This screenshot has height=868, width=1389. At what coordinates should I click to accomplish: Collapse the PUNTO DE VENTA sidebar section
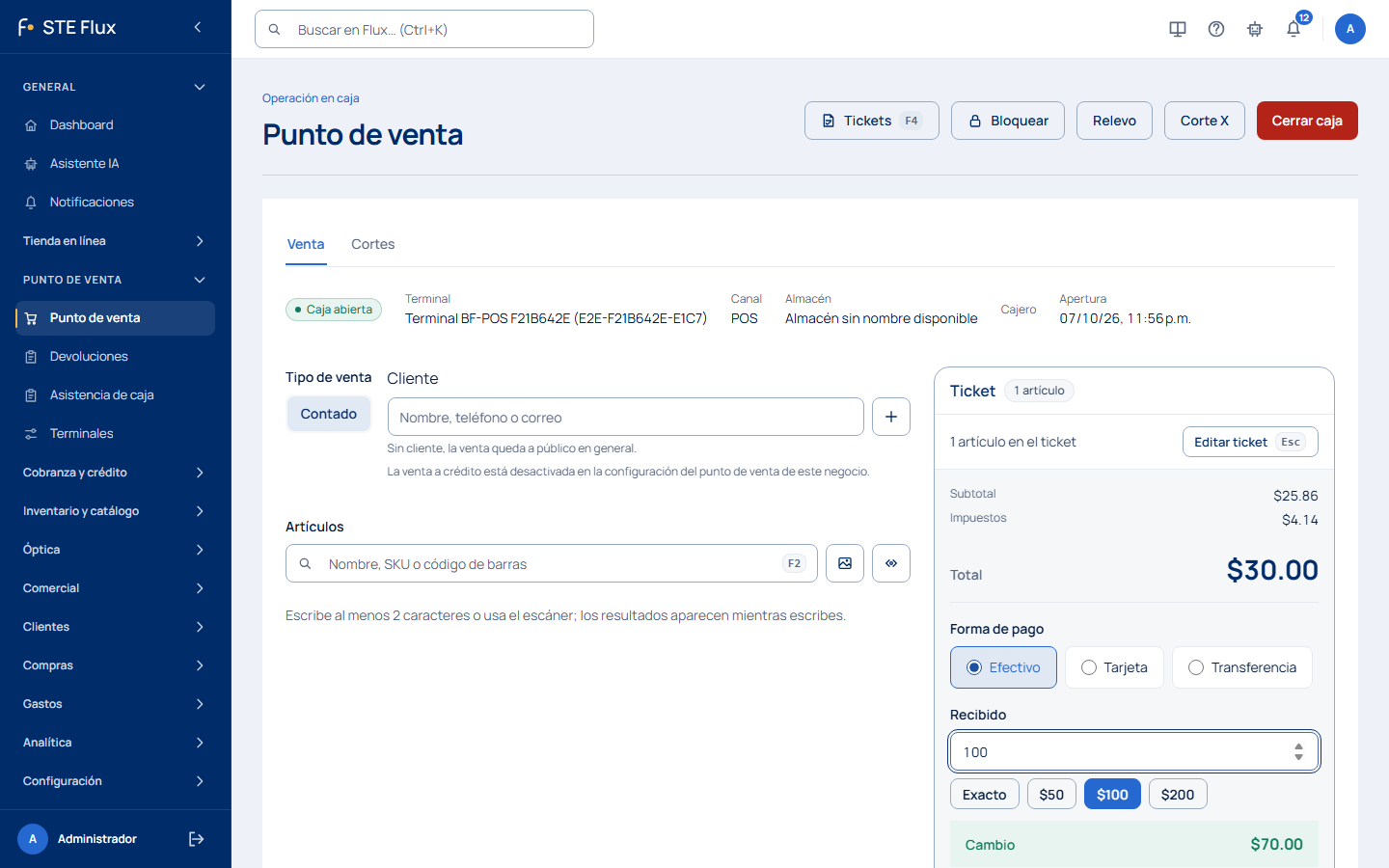[x=116, y=280]
